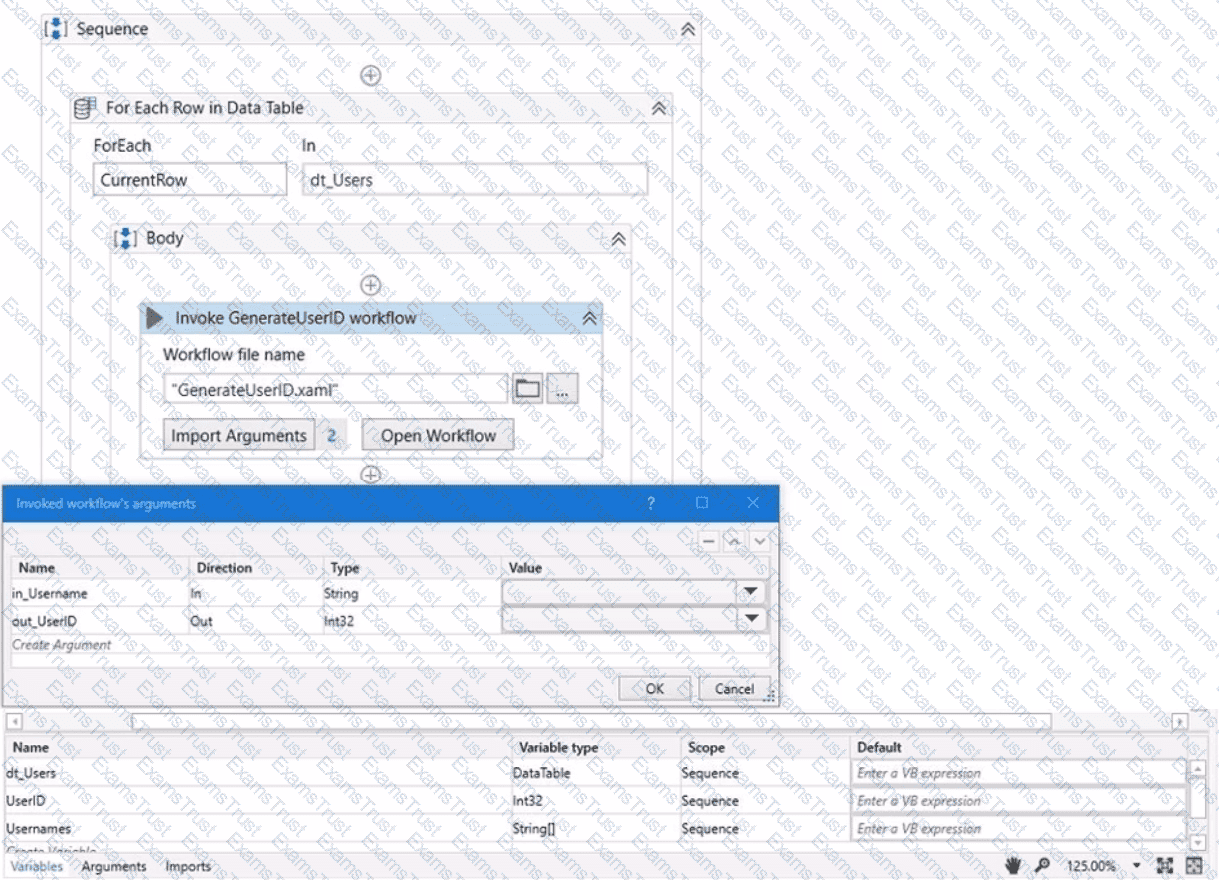This screenshot has width=1219, height=880.
Task: Click the Import Arguments button
Action: 239,436
